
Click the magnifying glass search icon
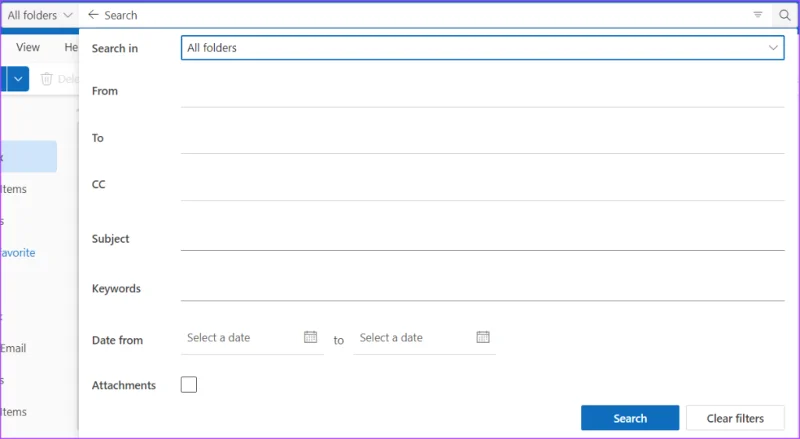pyautogui.click(x=785, y=15)
